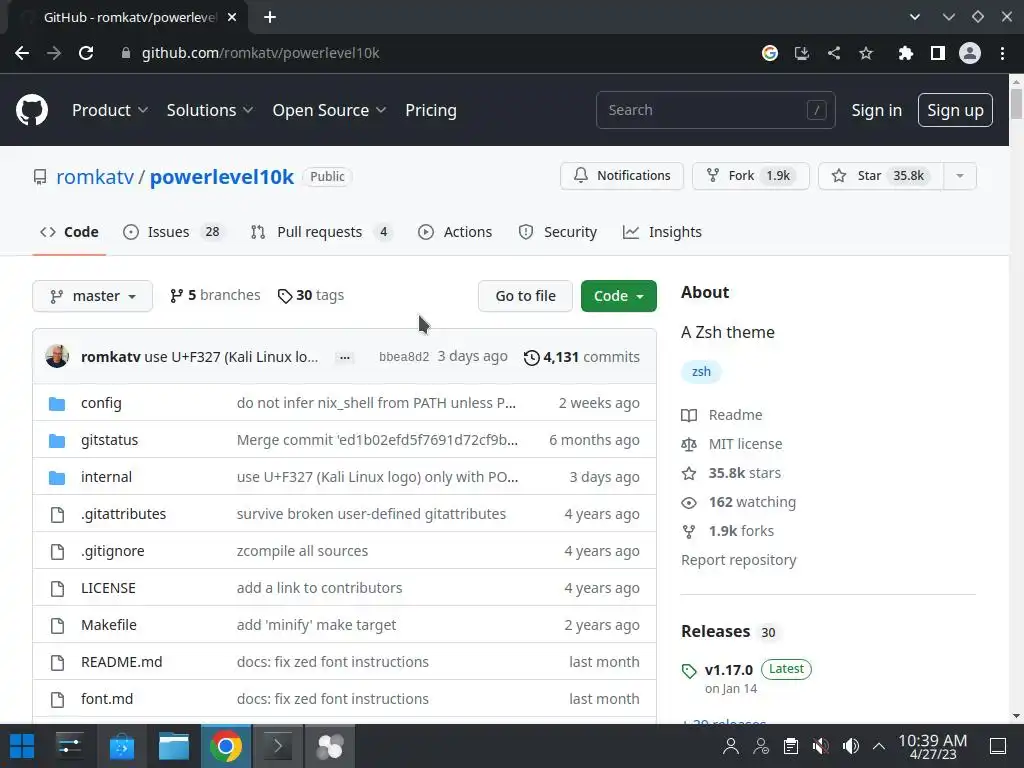Toggle the muted audio tray icon
Screen dimensions: 1024x768
821,746
